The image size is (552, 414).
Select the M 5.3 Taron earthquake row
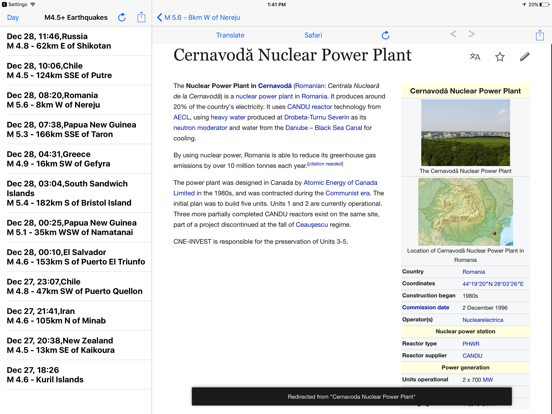point(76,130)
